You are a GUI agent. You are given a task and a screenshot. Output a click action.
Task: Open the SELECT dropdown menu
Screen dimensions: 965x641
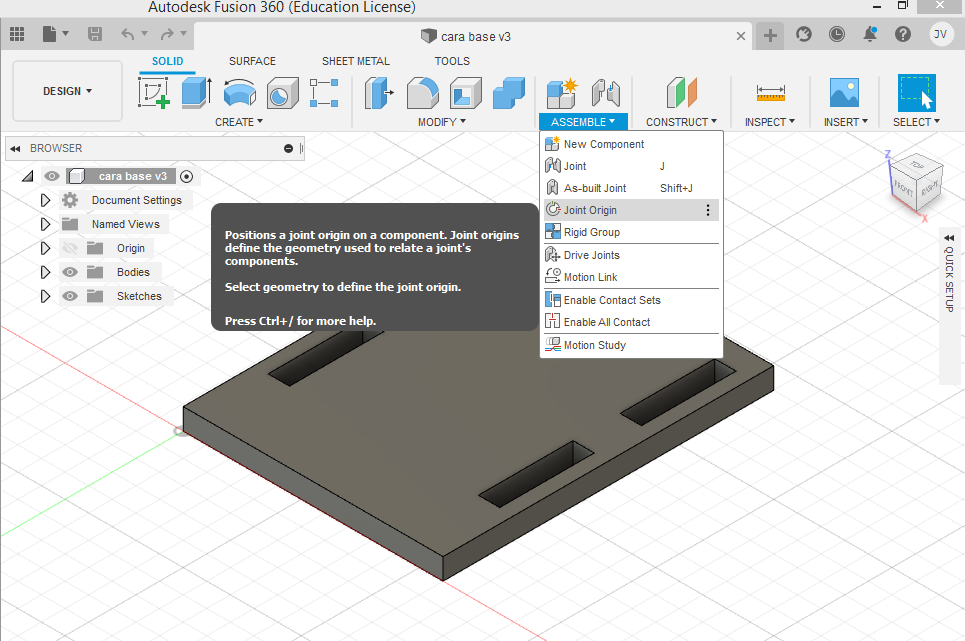[x=916, y=122]
